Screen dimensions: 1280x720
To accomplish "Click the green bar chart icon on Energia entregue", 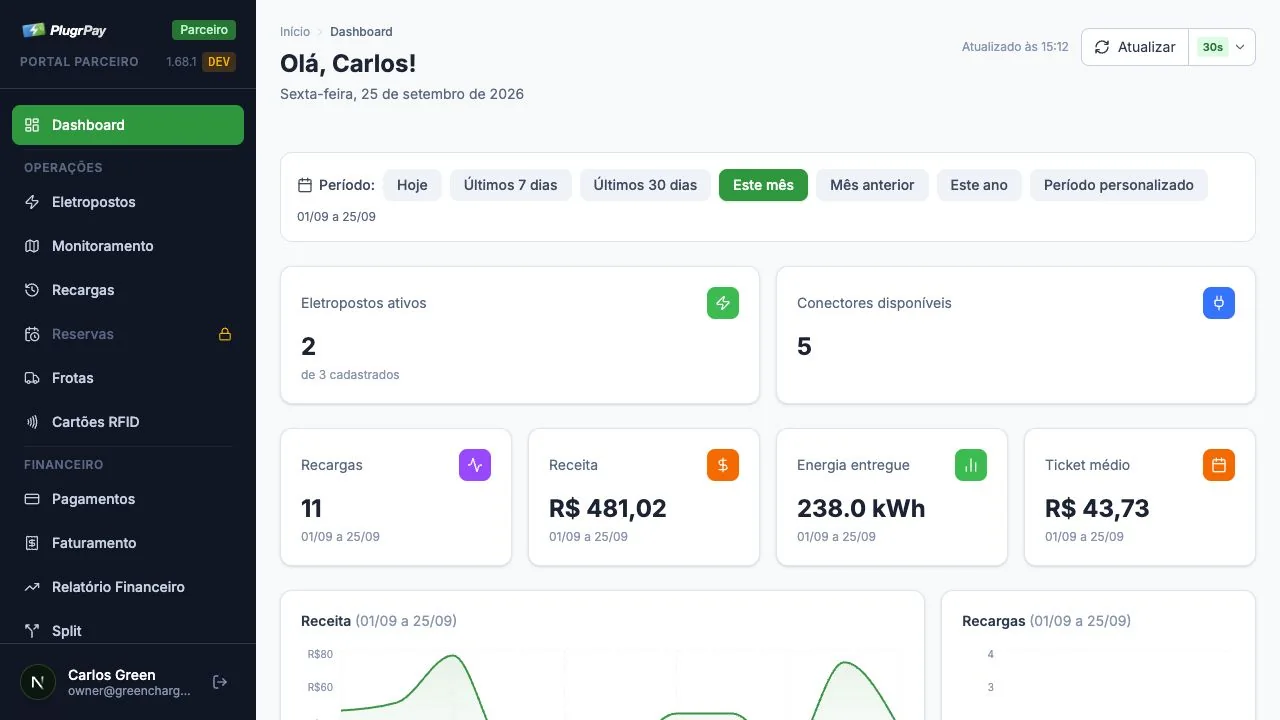I will click(971, 465).
